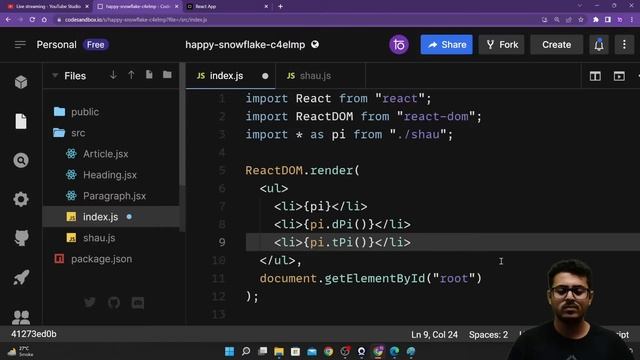640x360 pixels.
Task: Select index.js in file tree
Action: coord(111,217)
